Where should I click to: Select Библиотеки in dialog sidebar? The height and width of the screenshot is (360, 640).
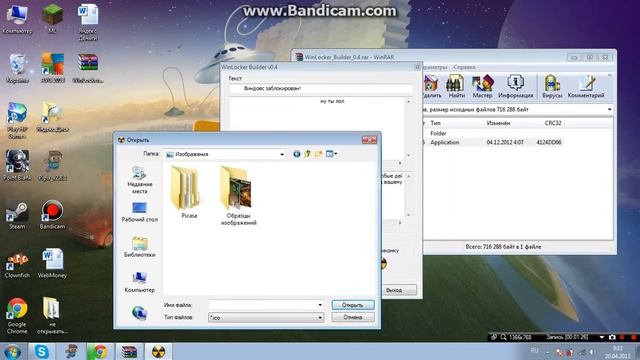pyautogui.click(x=139, y=247)
